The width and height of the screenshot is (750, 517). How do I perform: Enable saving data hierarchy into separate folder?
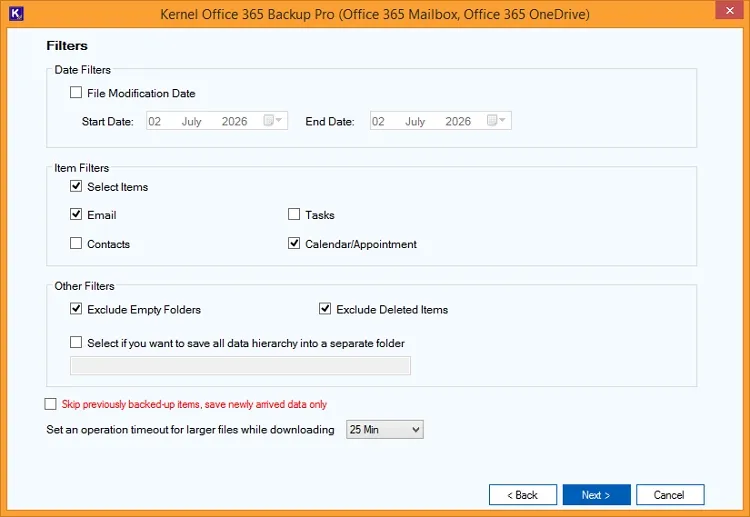pyautogui.click(x=76, y=342)
